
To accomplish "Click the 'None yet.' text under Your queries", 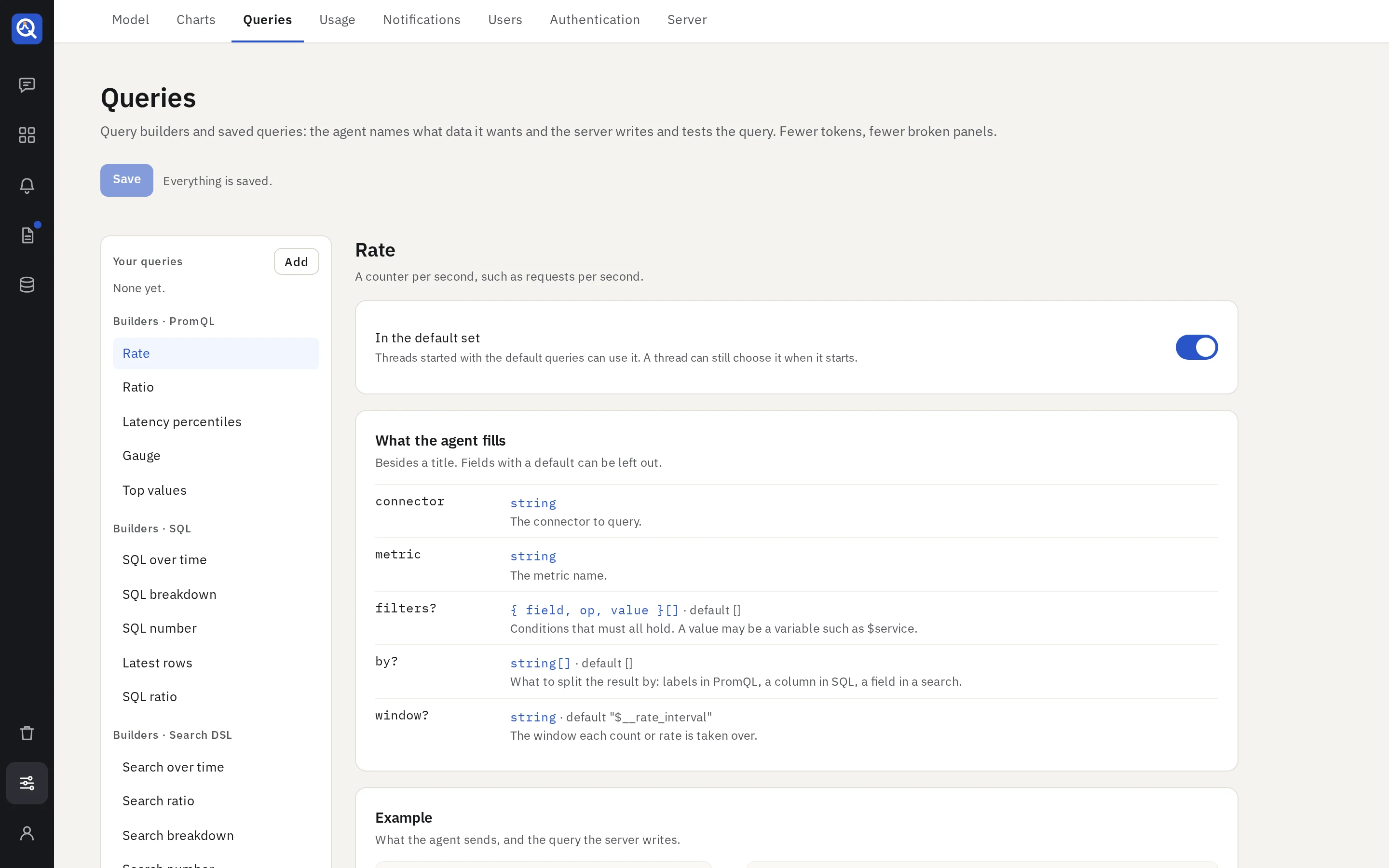I will click(139, 288).
